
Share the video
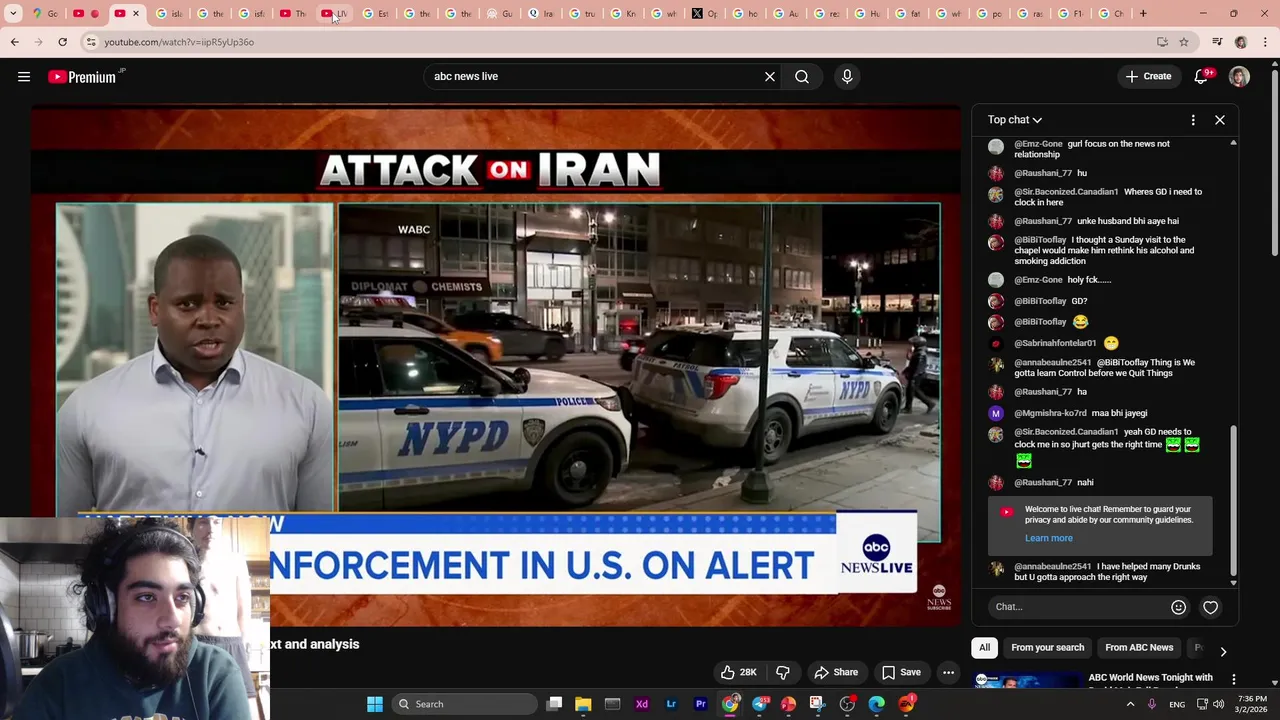[836, 672]
